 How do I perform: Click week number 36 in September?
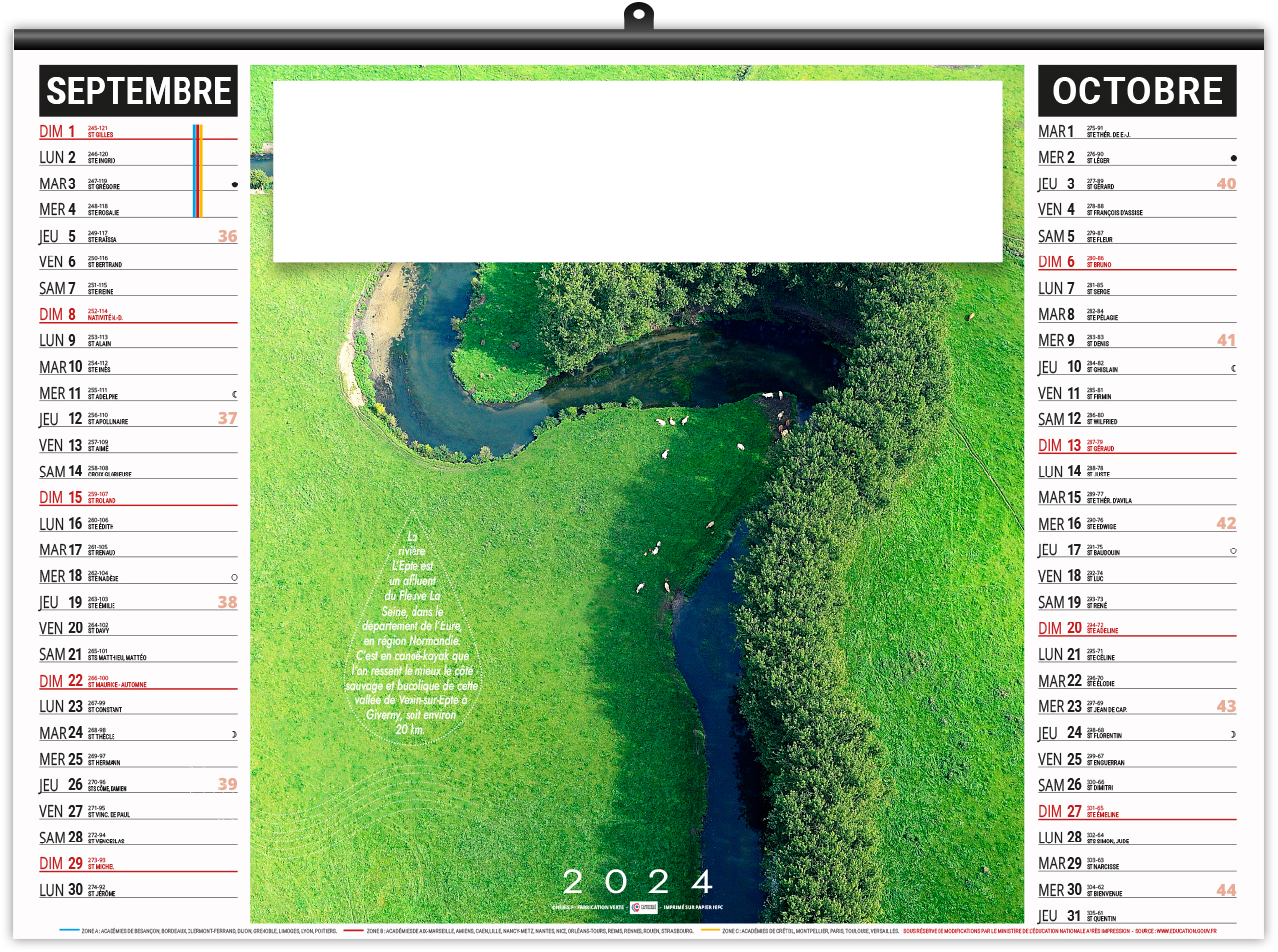tap(227, 236)
